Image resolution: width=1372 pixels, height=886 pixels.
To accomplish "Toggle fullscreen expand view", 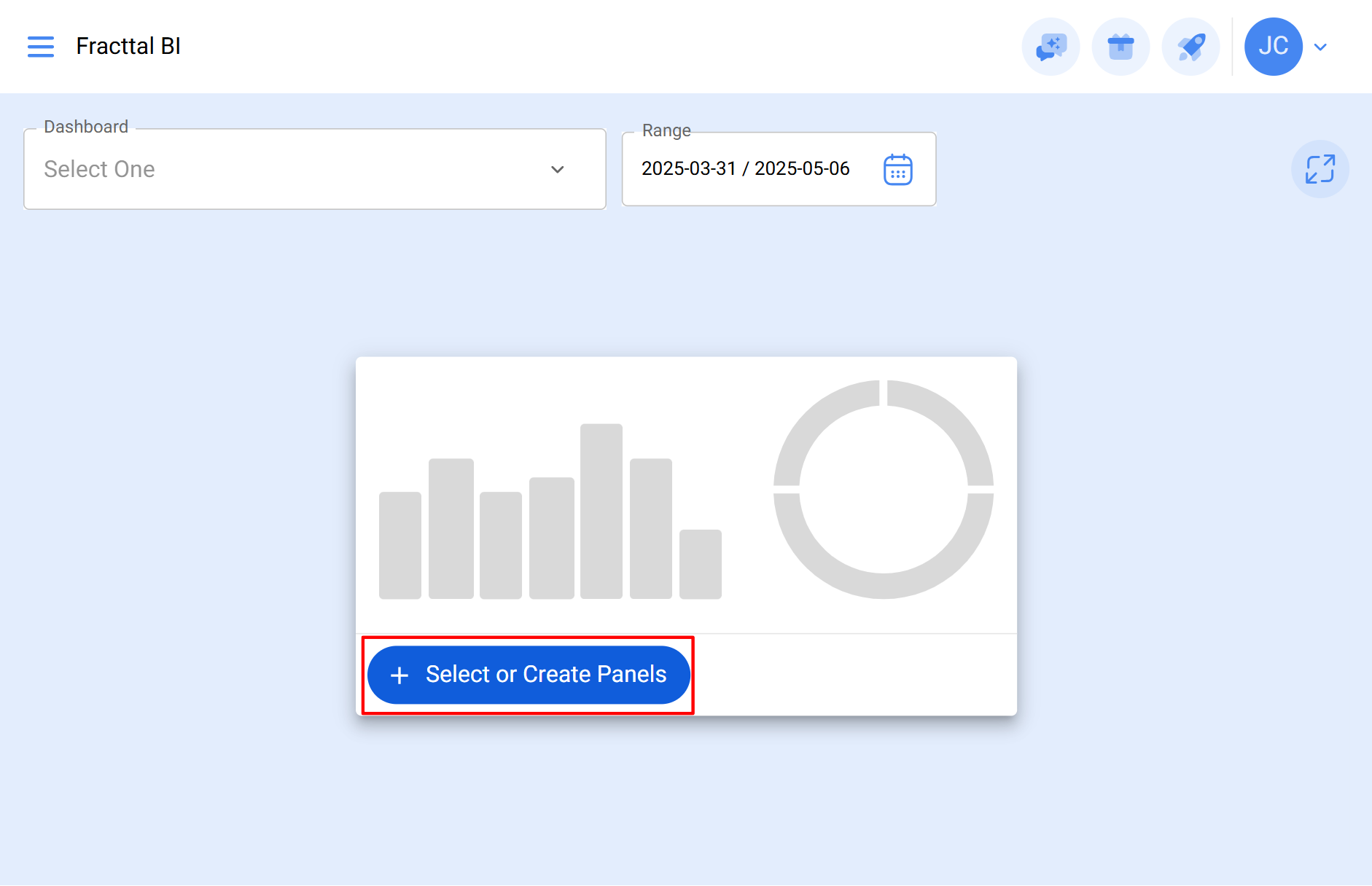I will click(1320, 169).
